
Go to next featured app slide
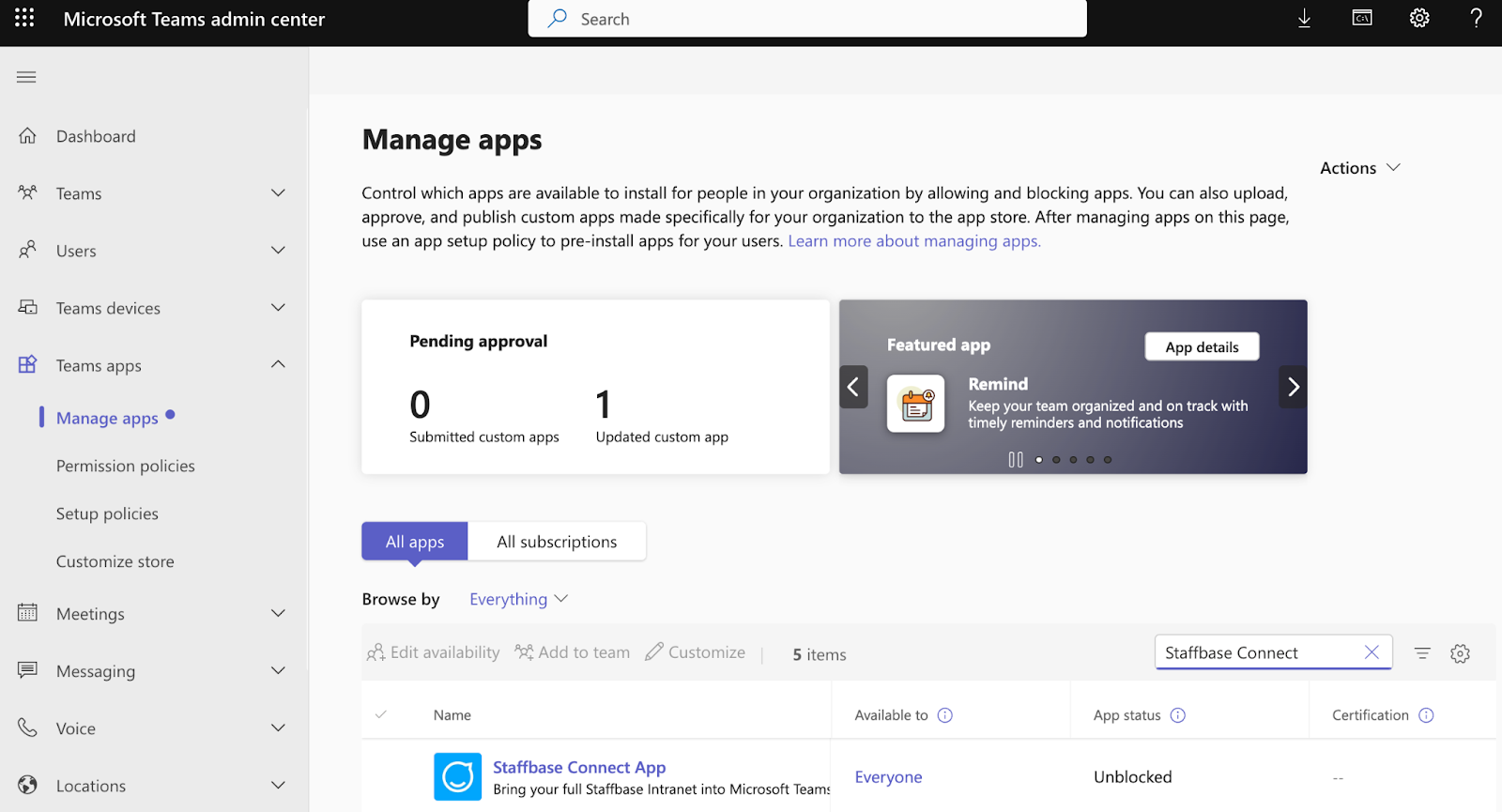pos(1293,387)
